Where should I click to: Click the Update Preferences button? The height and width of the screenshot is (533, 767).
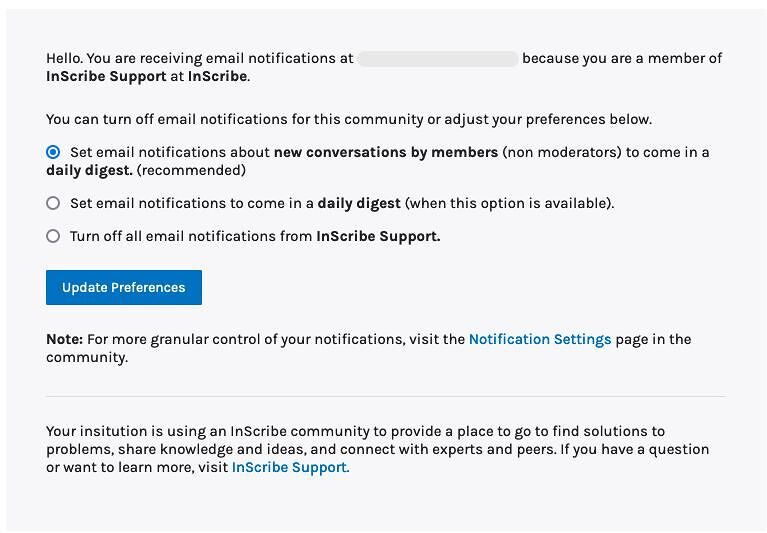click(124, 288)
